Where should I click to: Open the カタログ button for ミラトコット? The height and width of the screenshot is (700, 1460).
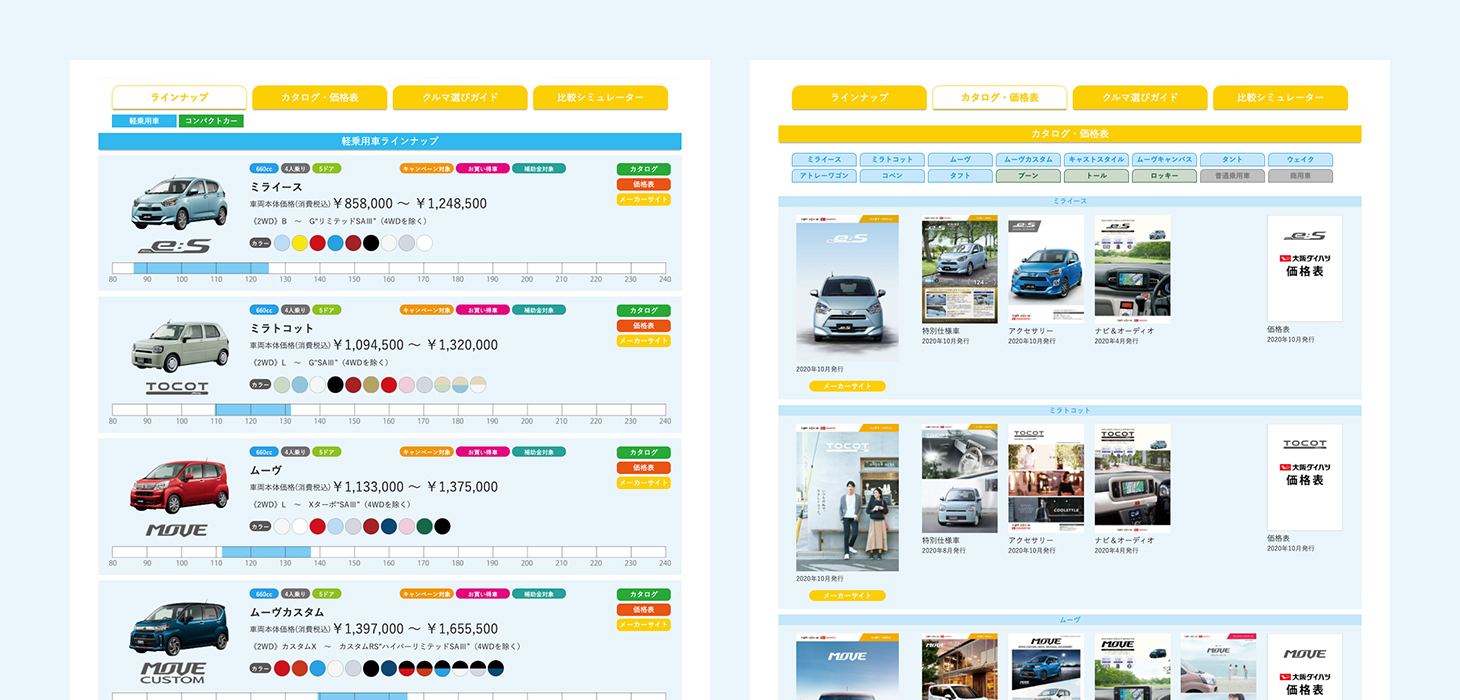(643, 311)
